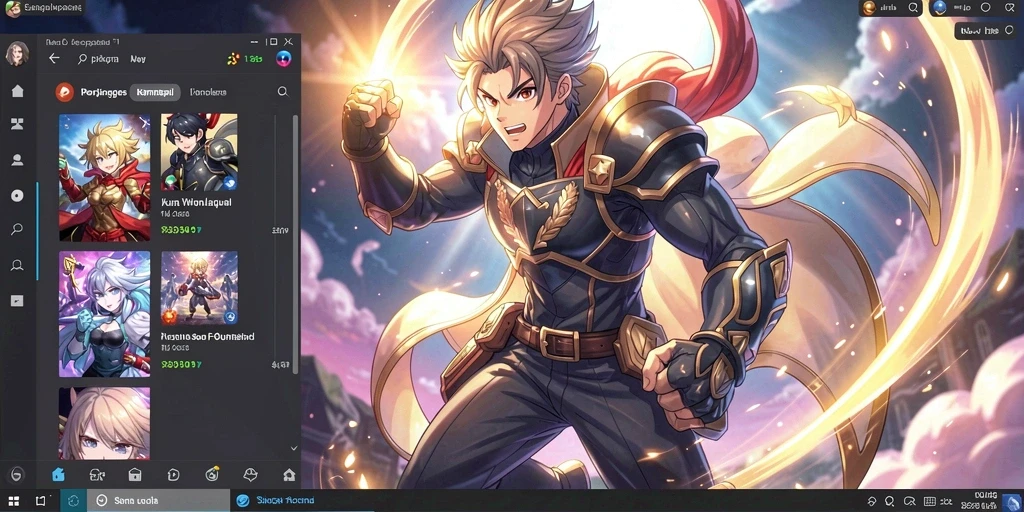Click the home icon in left sidebar
Screen dimensions: 1024x512
click(x=18, y=91)
